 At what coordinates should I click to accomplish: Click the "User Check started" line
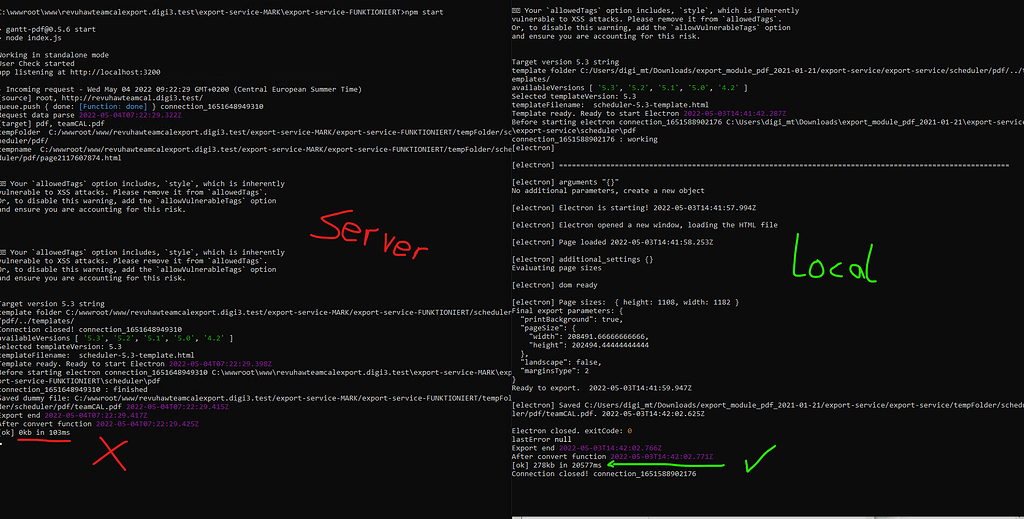click(37, 63)
